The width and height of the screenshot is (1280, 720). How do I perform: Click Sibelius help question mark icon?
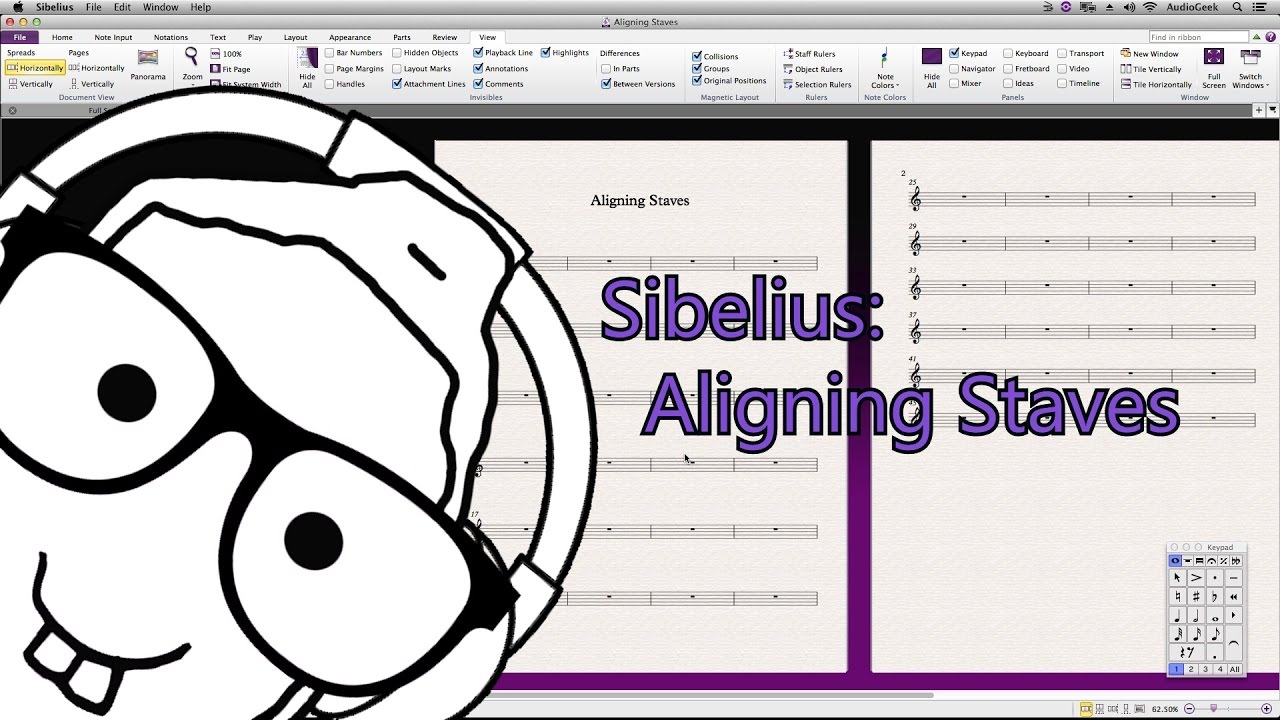point(1270,37)
